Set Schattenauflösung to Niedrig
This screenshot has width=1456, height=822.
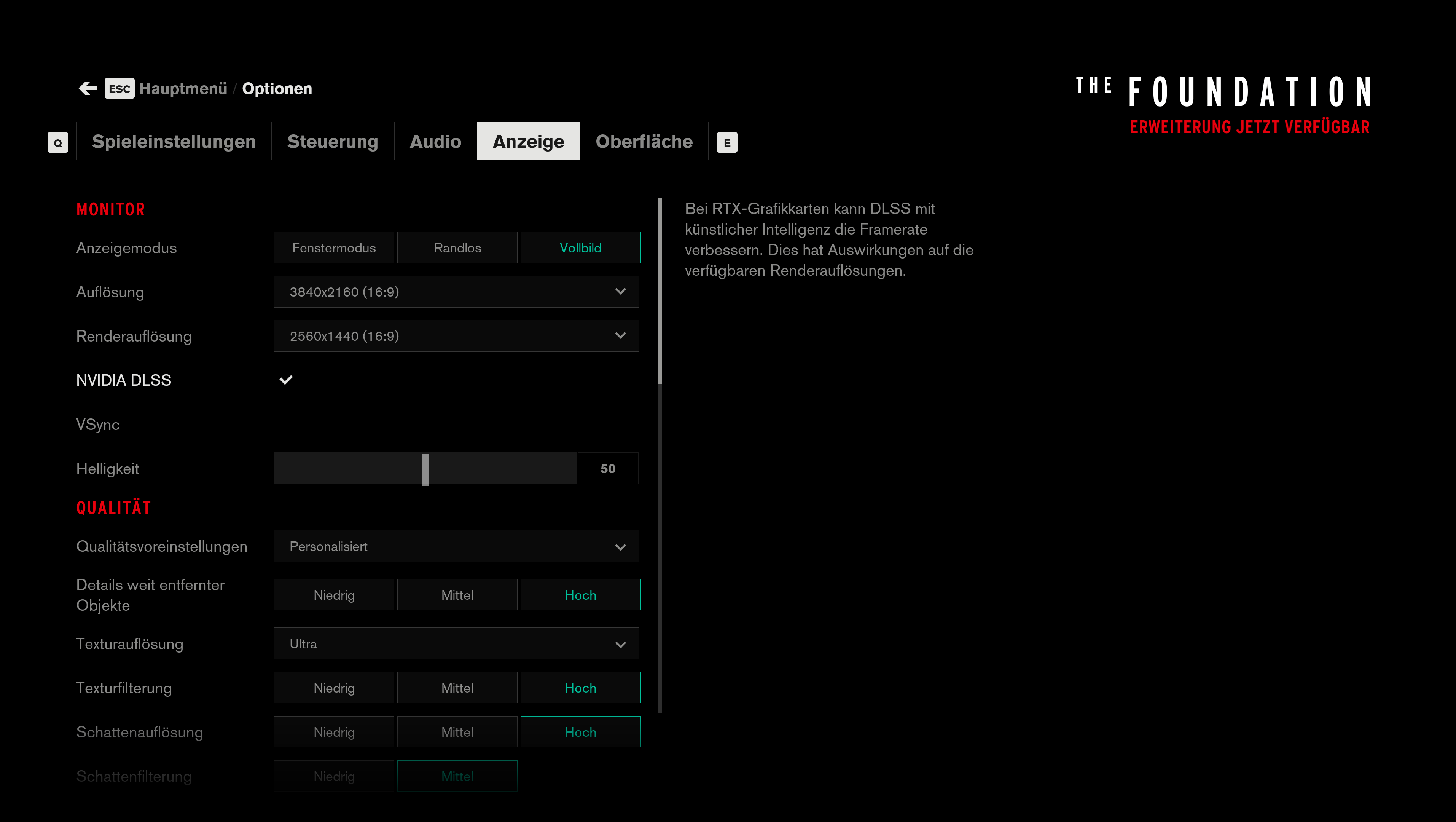click(333, 732)
